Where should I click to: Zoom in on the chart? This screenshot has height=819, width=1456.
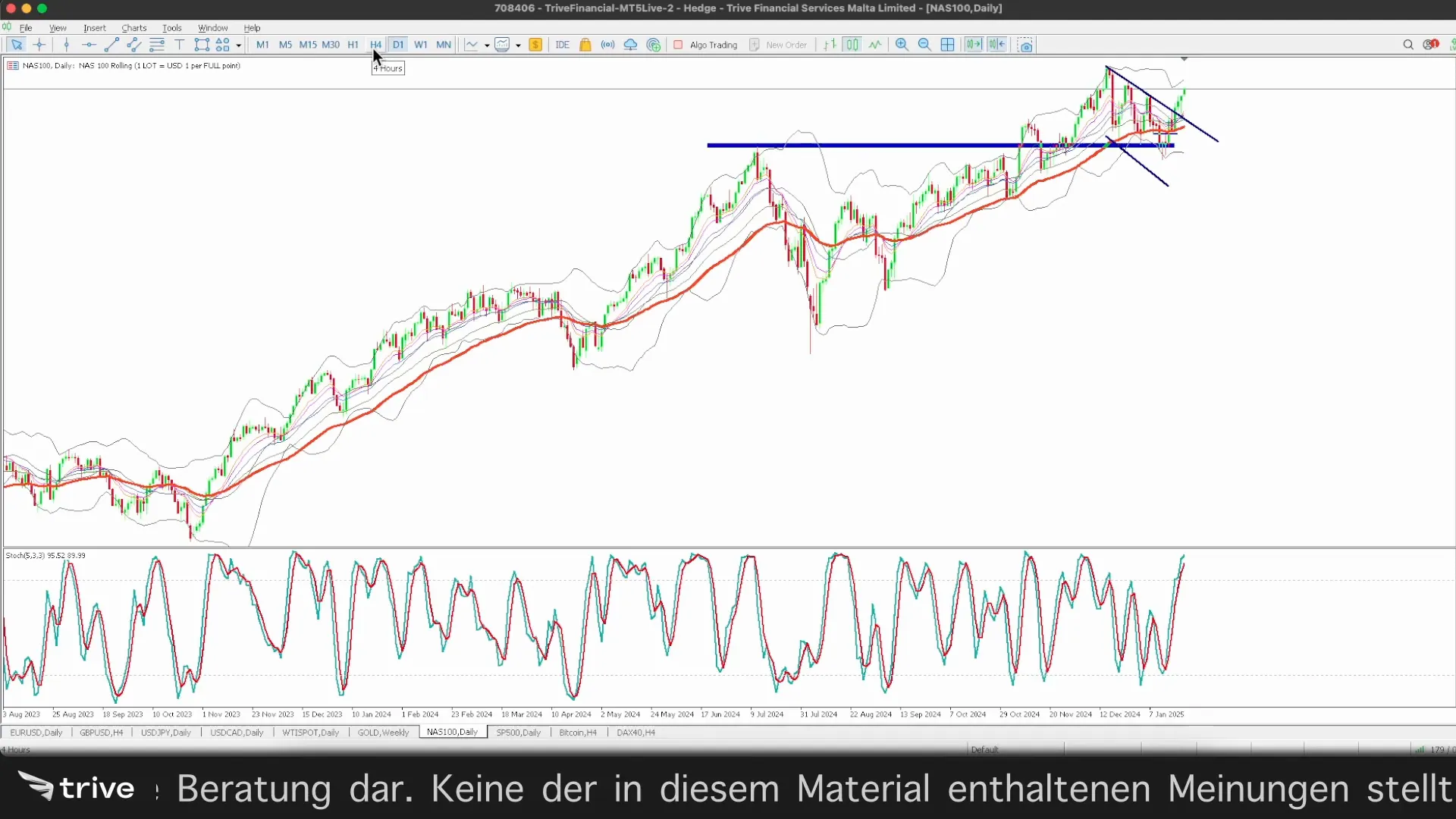(x=902, y=45)
